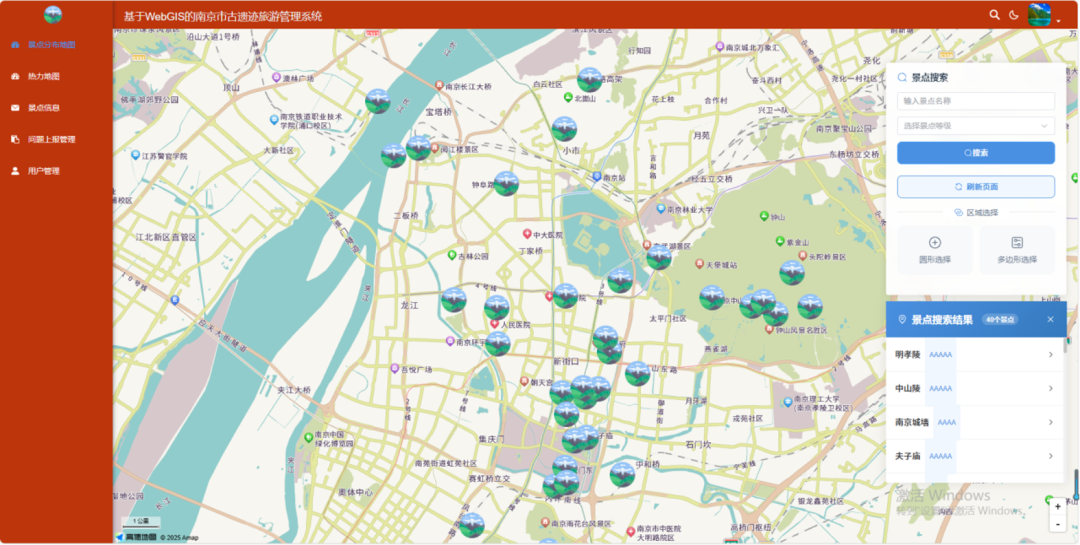1080x545 pixels.
Task: Expand the chevron on the 夫子庙 row
Action: tap(1050, 456)
